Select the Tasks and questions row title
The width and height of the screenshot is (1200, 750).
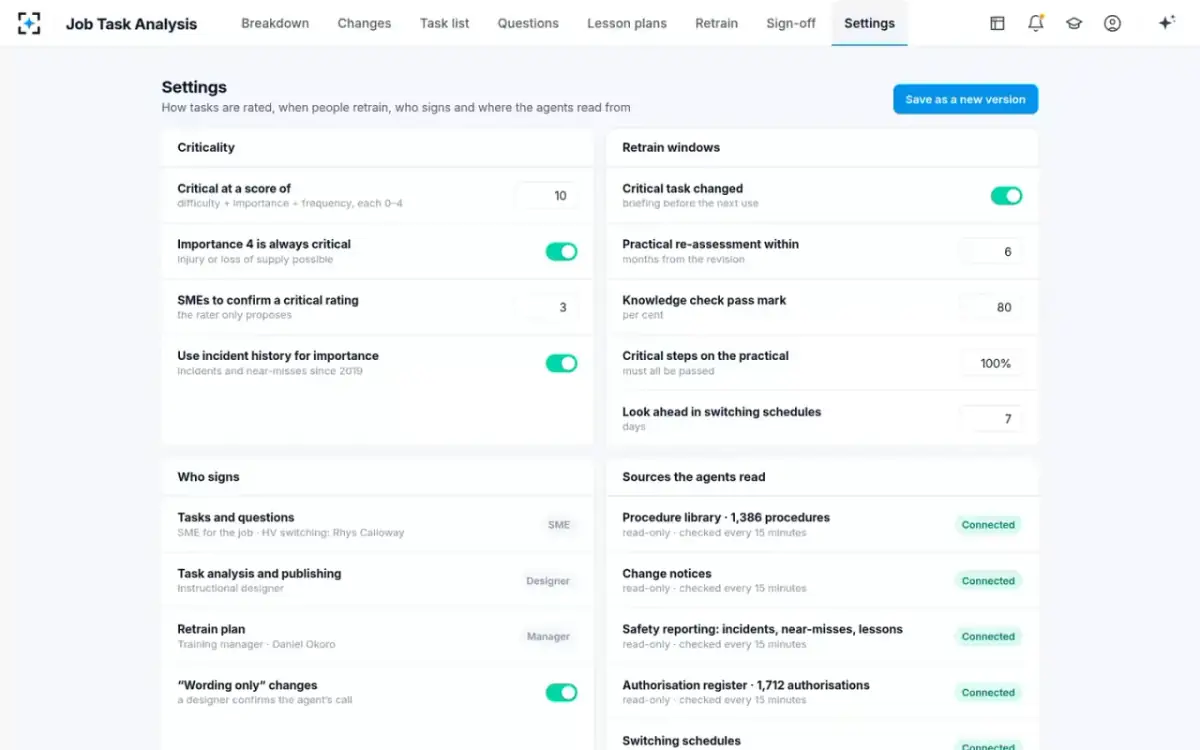[x=236, y=518]
